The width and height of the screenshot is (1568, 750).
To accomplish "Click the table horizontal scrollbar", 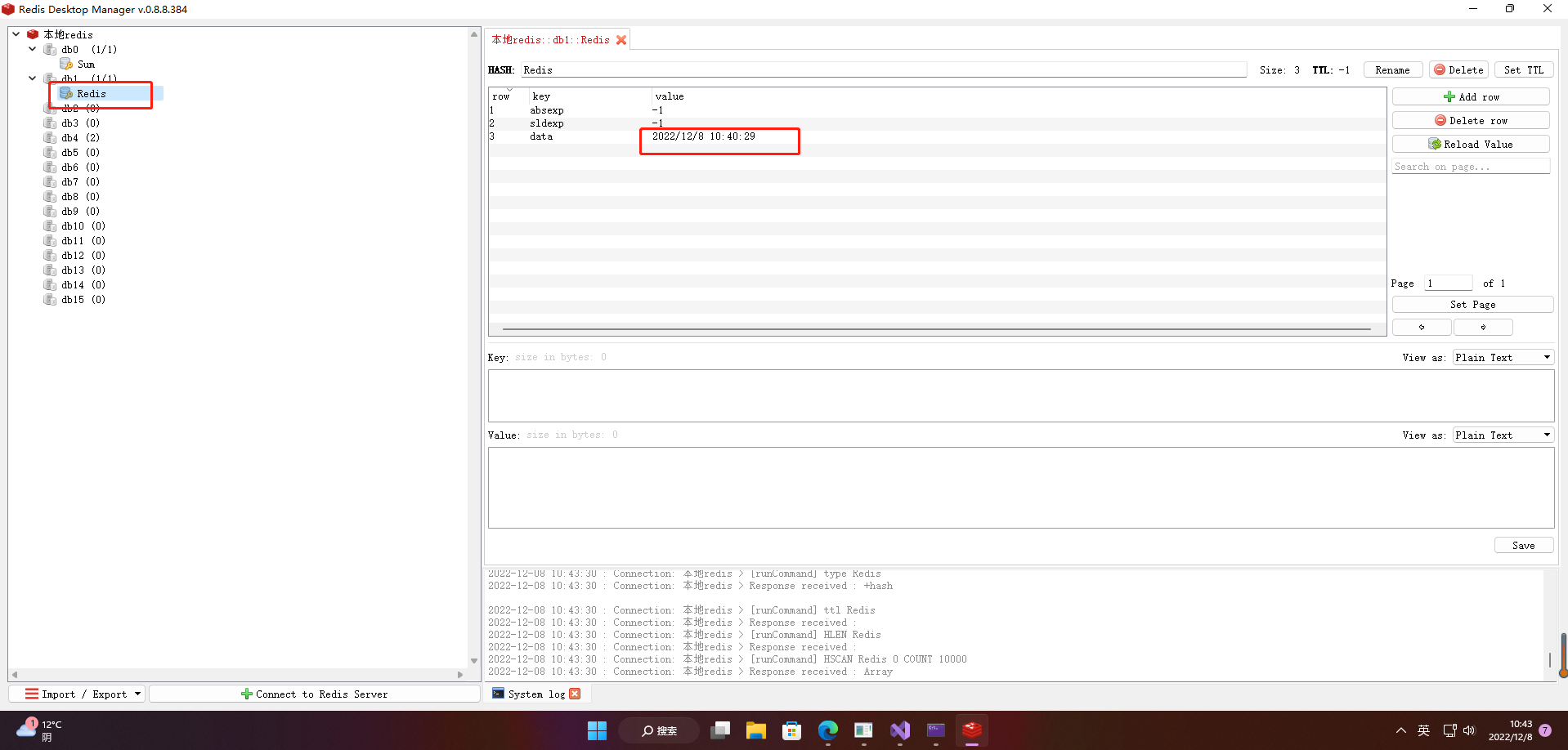I will coord(937,329).
